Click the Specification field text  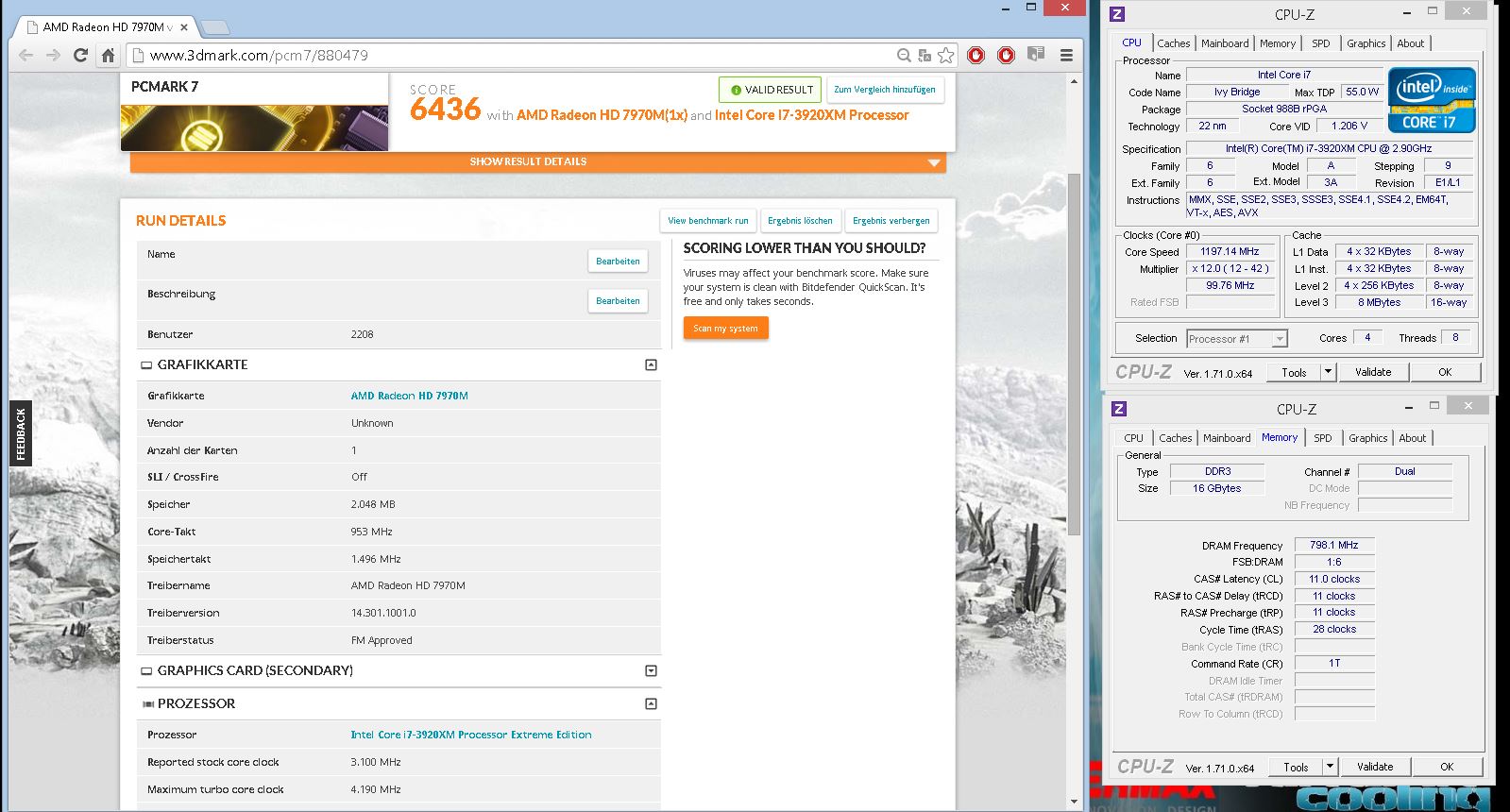tap(1329, 148)
